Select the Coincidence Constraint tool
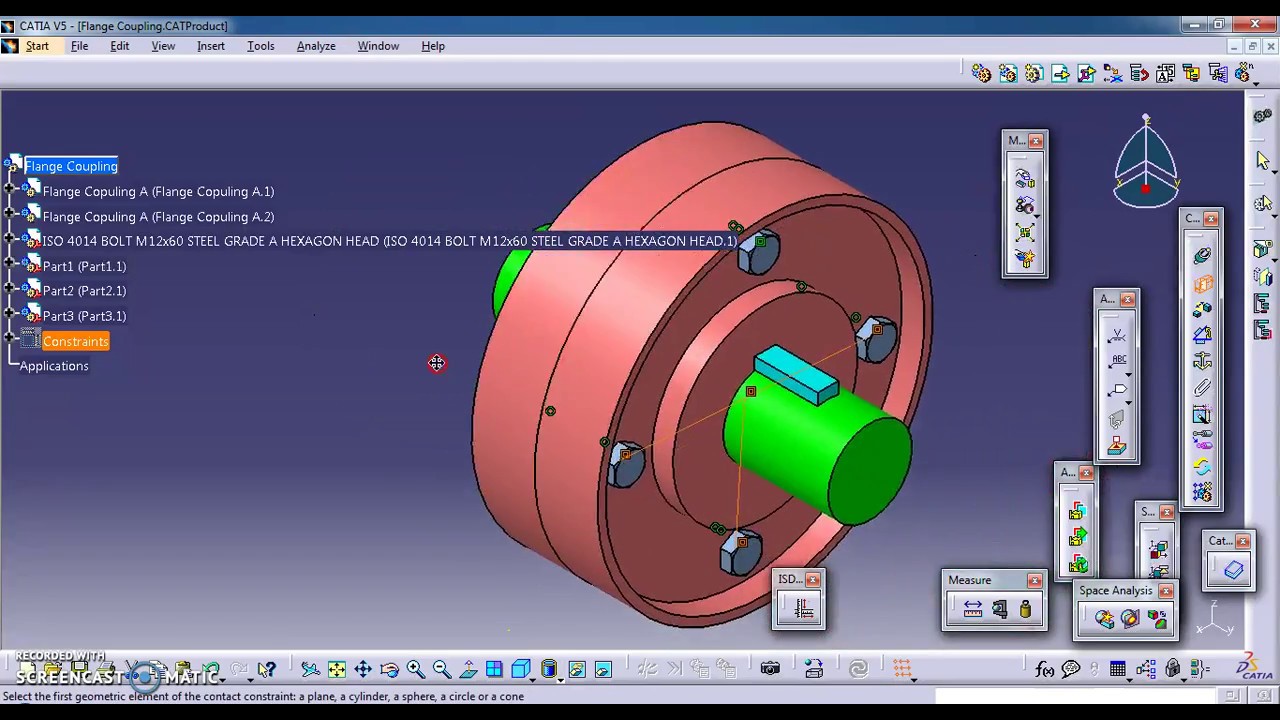 tap(1201, 255)
